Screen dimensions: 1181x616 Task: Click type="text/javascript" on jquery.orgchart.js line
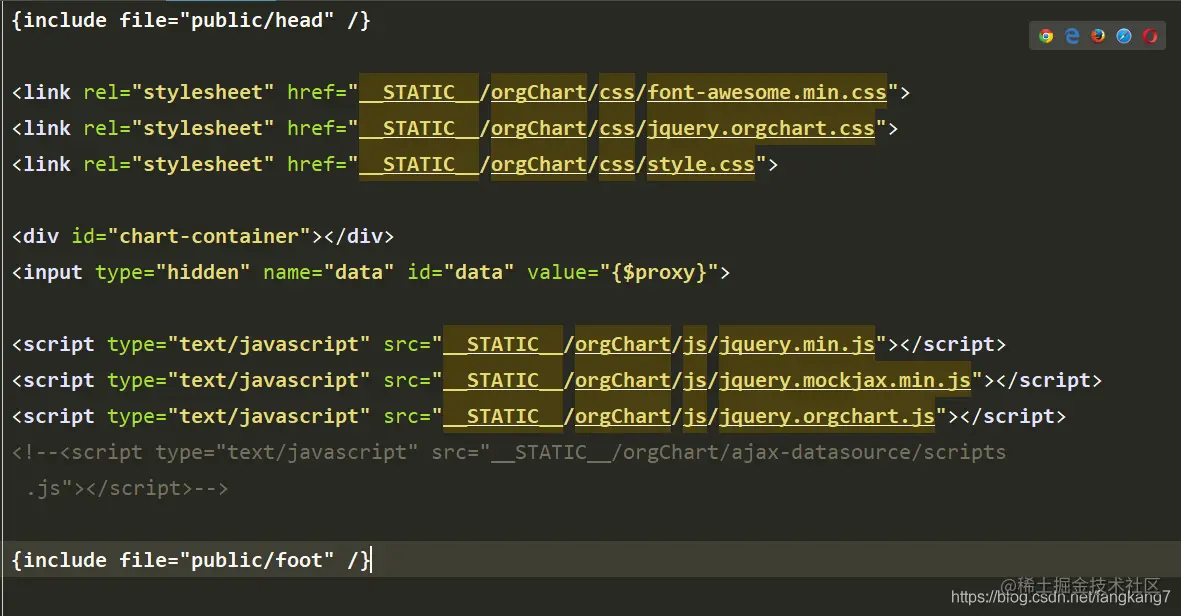click(x=239, y=417)
